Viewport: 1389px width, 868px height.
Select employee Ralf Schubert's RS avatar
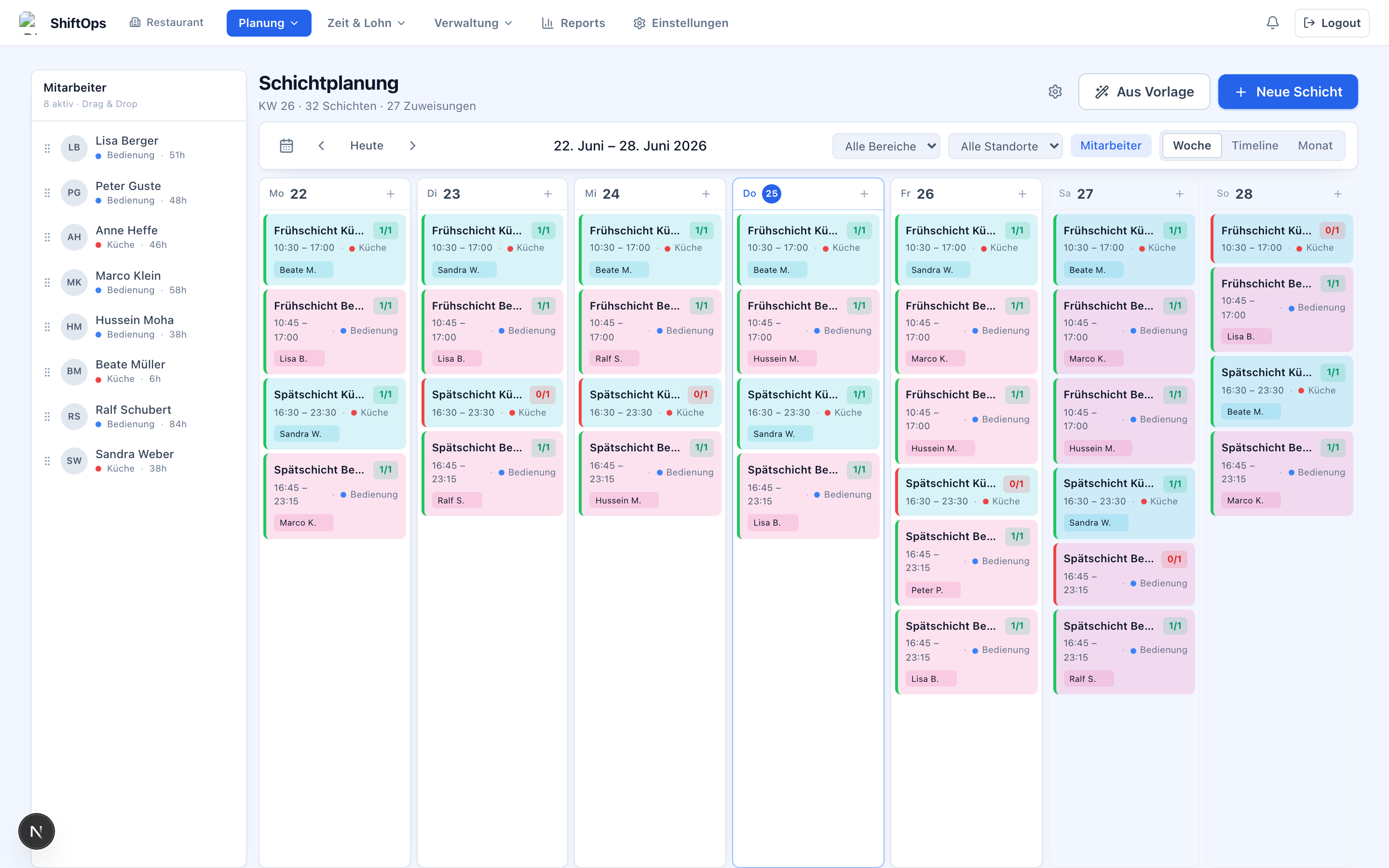click(x=74, y=416)
